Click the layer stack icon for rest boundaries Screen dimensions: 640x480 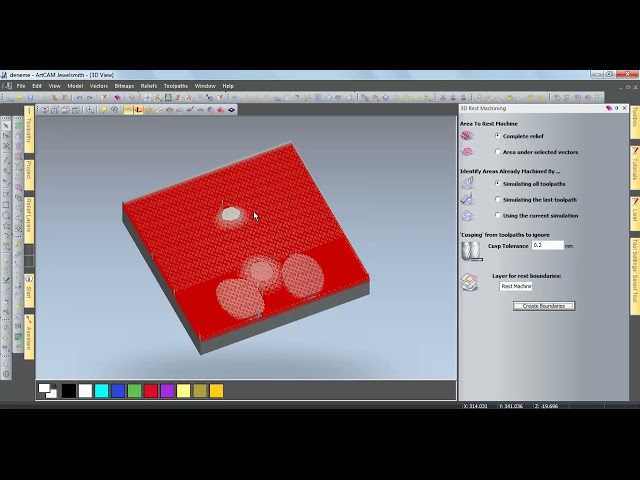[469, 282]
